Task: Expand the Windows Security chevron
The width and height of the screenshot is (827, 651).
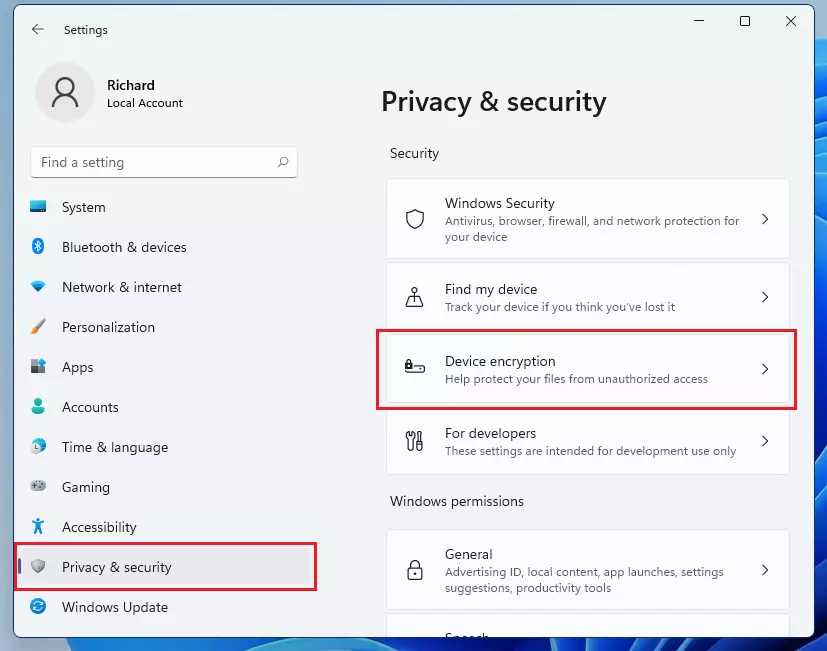Action: [765, 219]
